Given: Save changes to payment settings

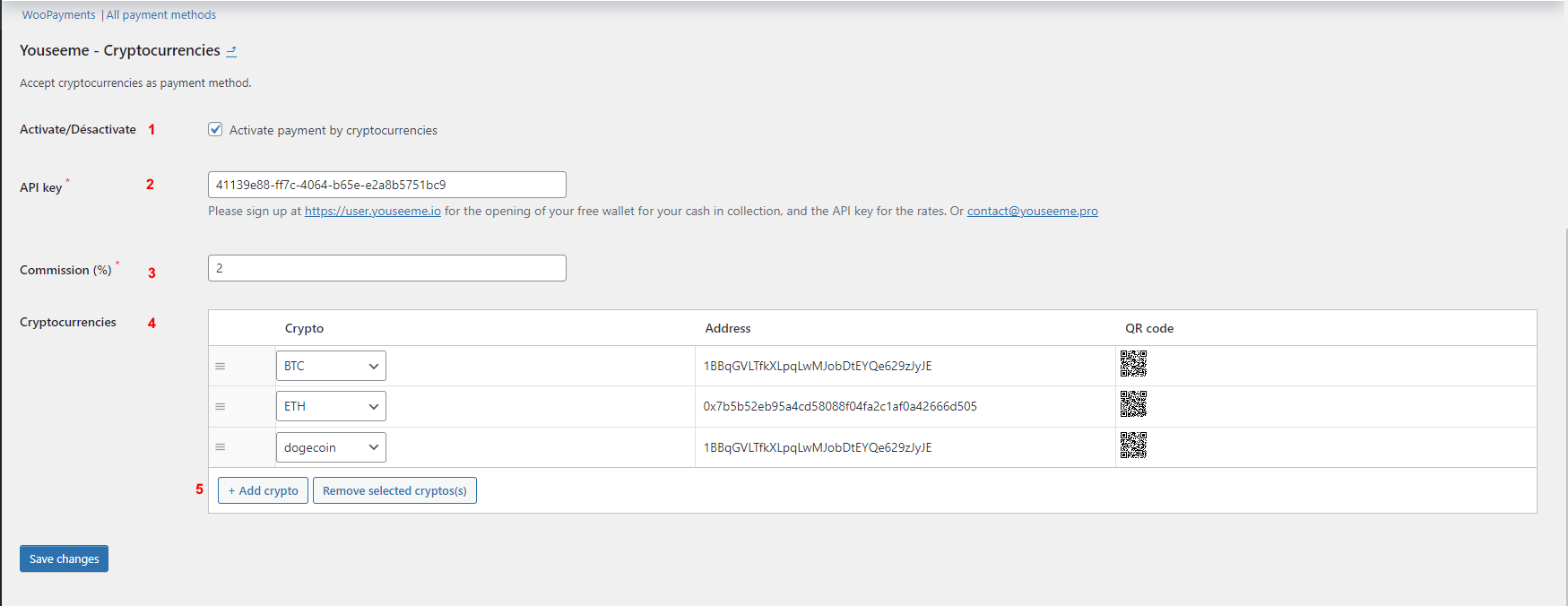Looking at the screenshot, I should coord(64,558).
